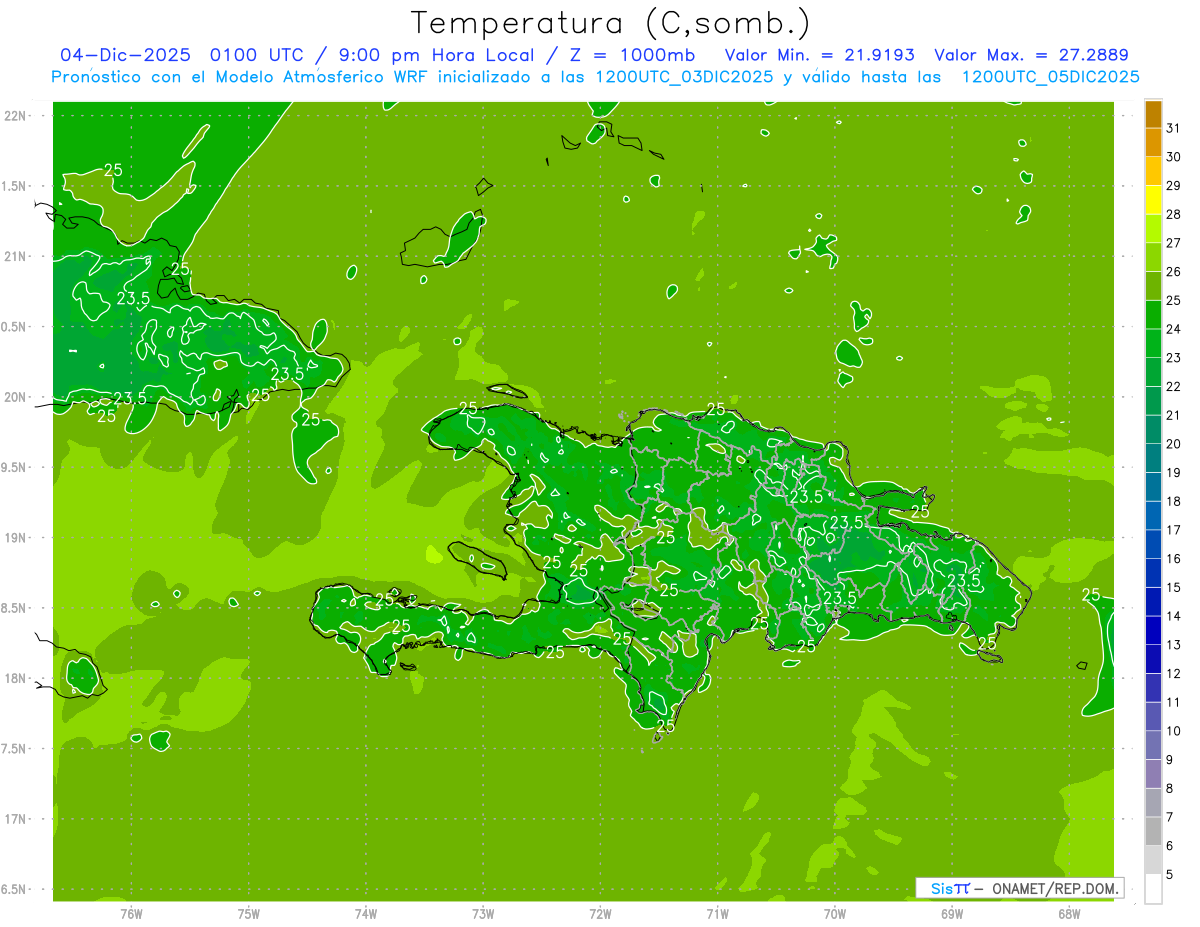This screenshot has width=1200, height=927.
Task: Click legend value '14'
Action: point(1174,616)
